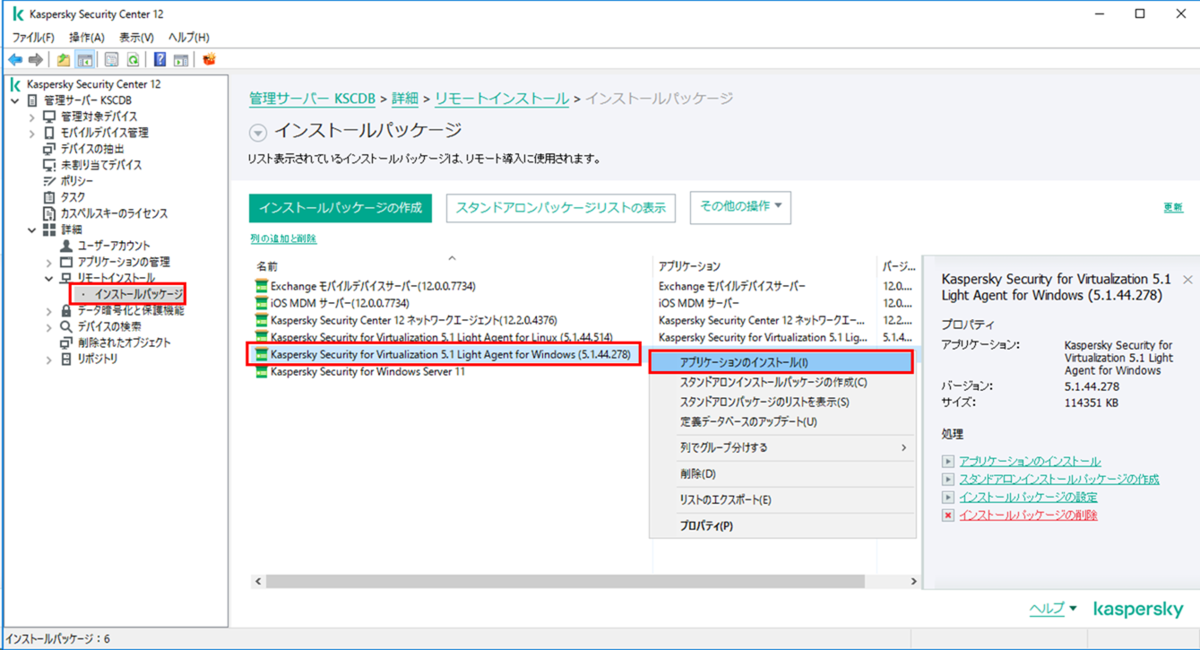This screenshot has height=650, width=1200.
Task: Collapse the インストールパッケージ header circle icon
Action: tap(259, 130)
